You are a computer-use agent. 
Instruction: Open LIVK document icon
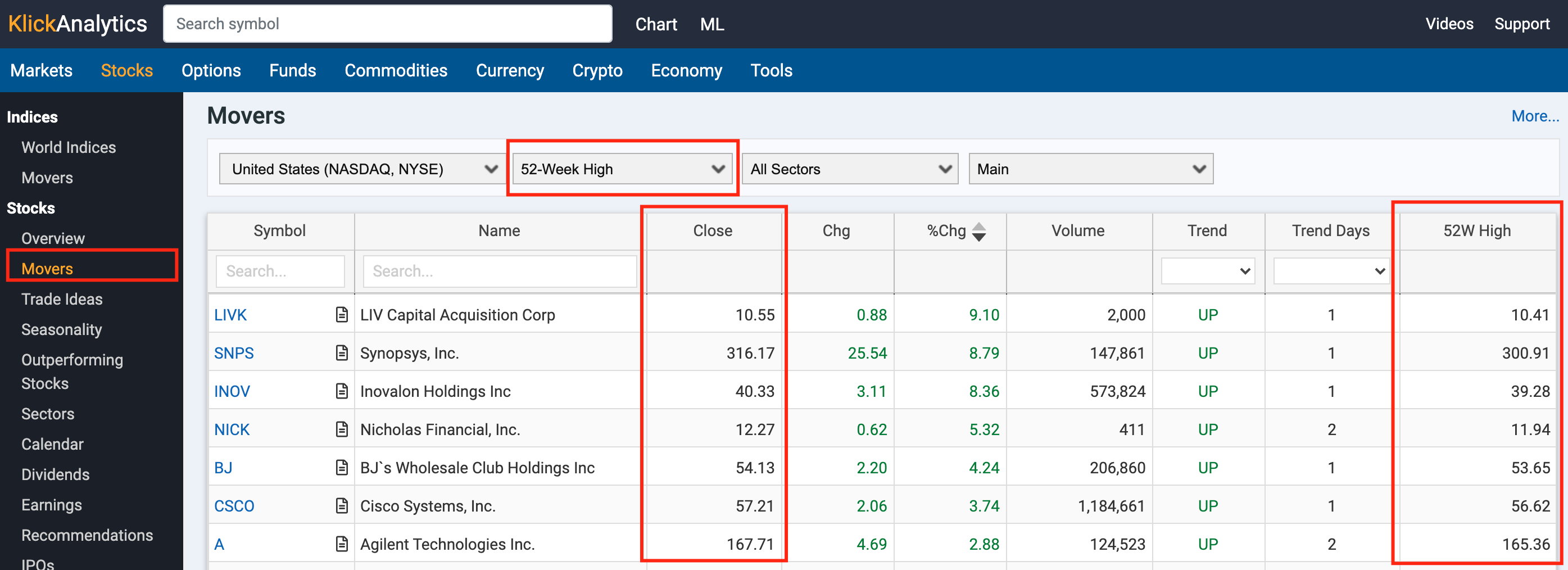342,314
